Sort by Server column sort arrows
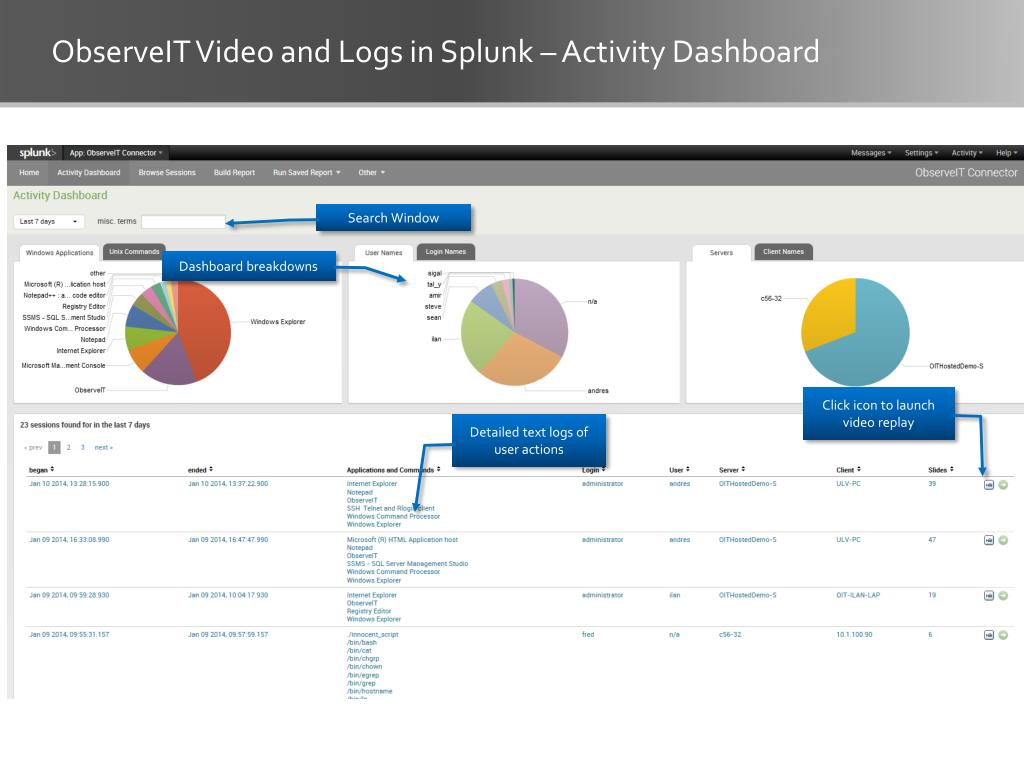 743,470
